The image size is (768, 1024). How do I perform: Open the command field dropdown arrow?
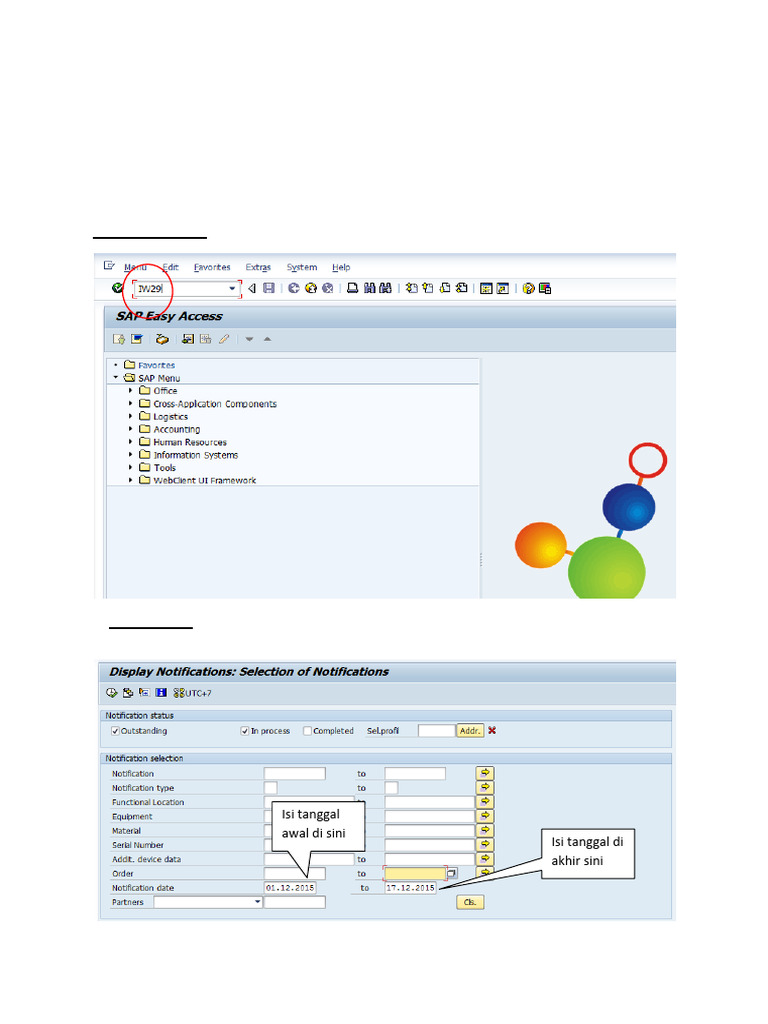(232, 288)
